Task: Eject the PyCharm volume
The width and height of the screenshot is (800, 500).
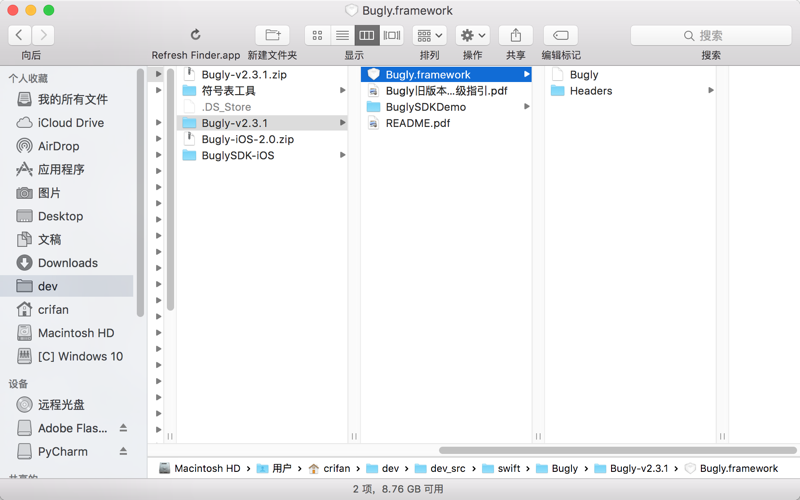Action: 123,451
